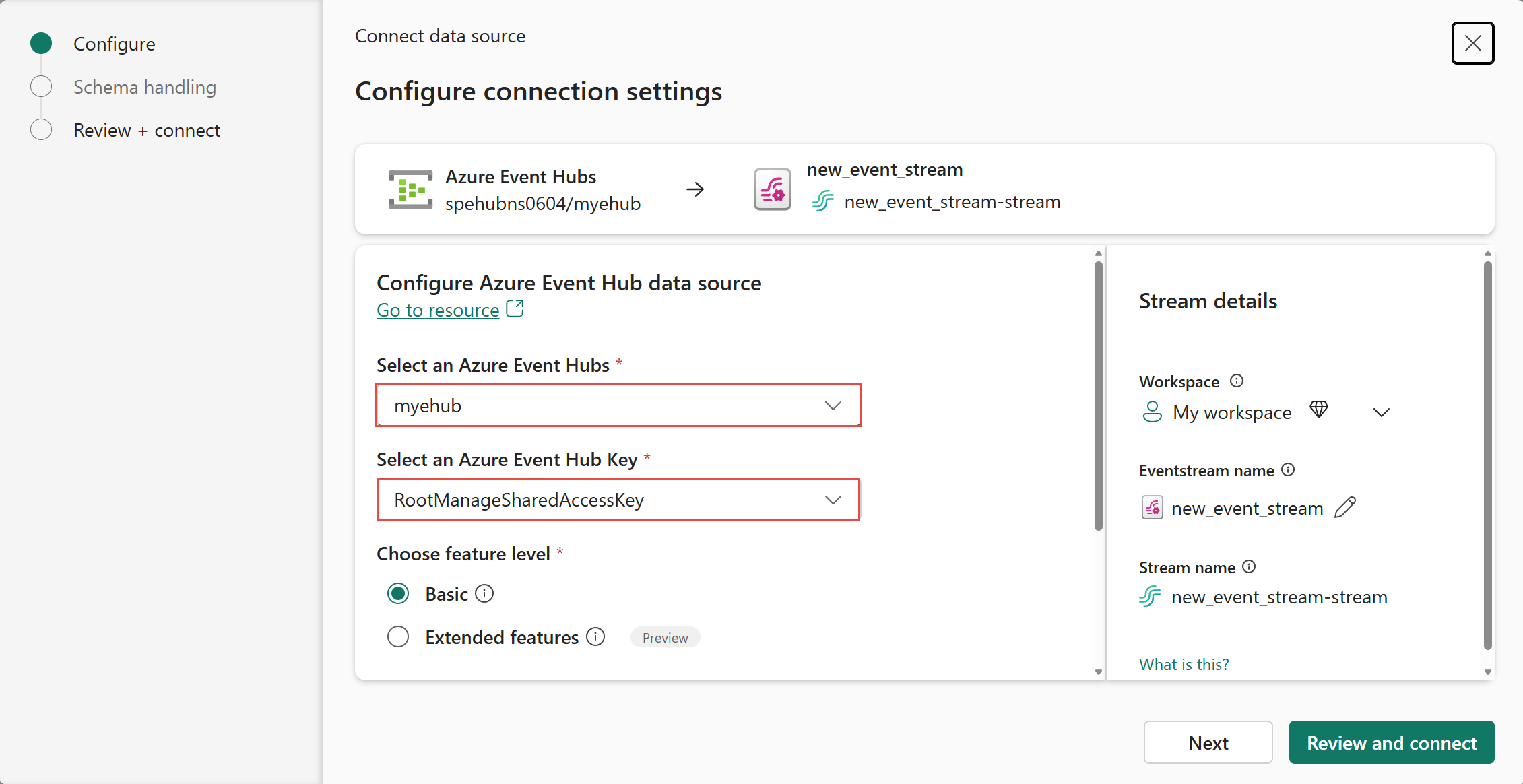Viewport: 1523px width, 784px height.
Task: Click the Review and connect button
Action: pos(1392,742)
